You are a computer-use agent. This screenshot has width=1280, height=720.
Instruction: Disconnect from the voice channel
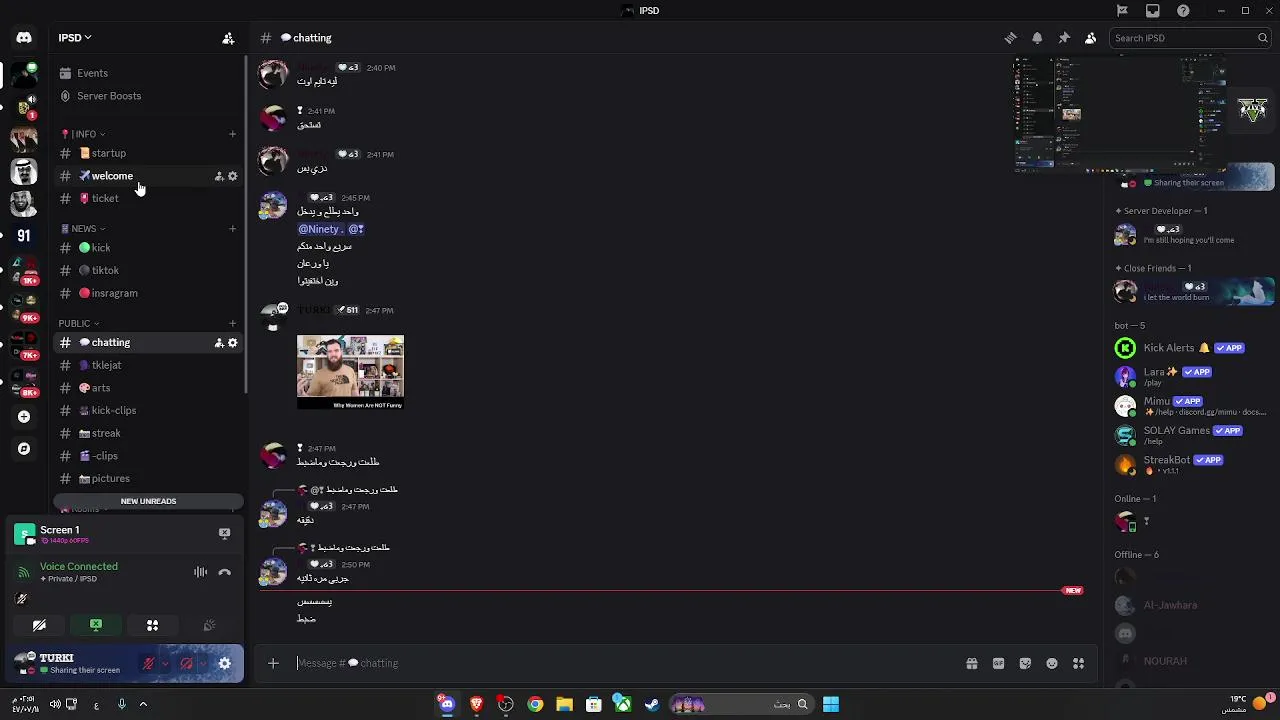coord(225,572)
